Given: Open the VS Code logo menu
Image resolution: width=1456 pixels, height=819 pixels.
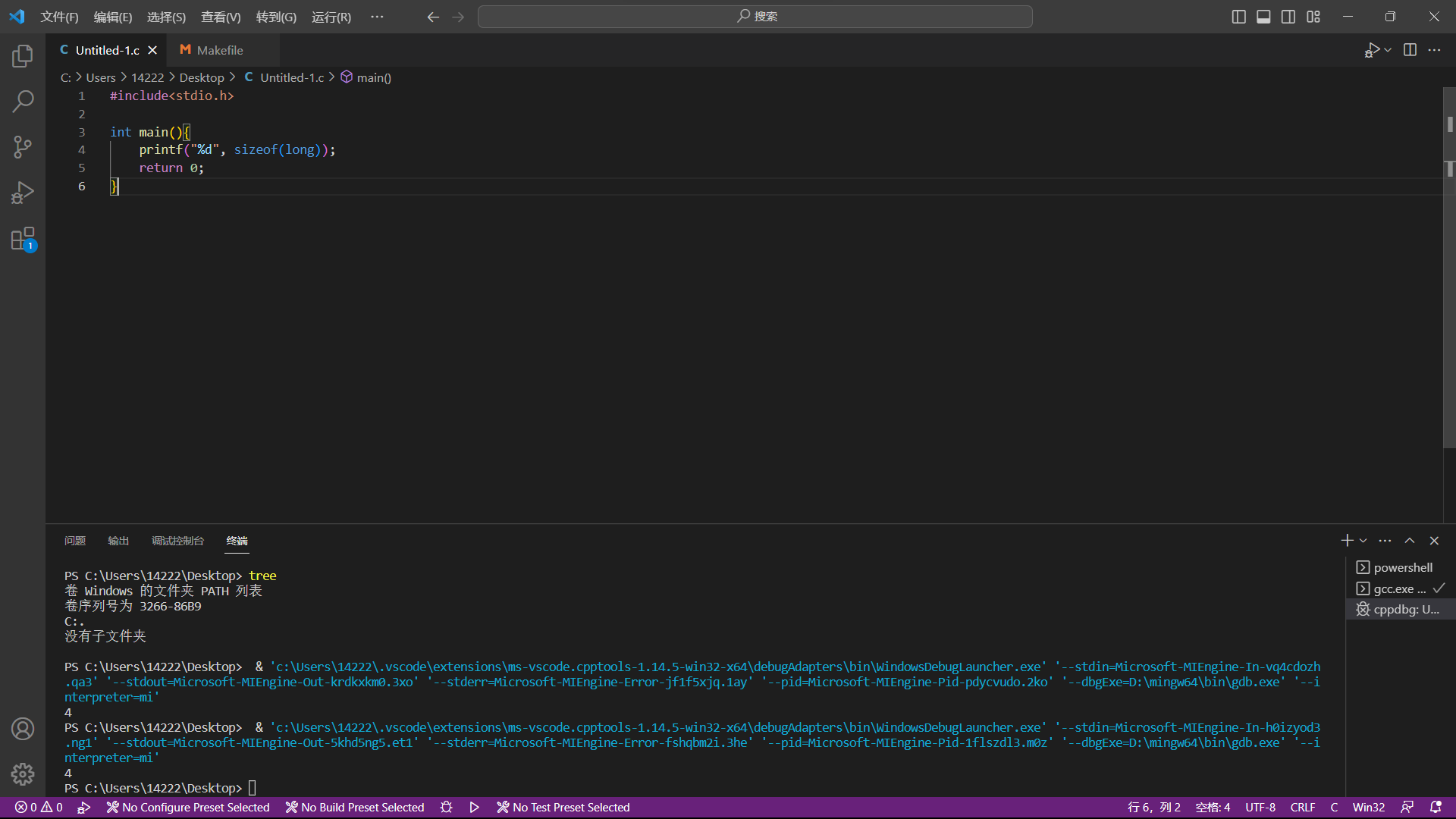Looking at the screenshot, I should pos(17,17).
